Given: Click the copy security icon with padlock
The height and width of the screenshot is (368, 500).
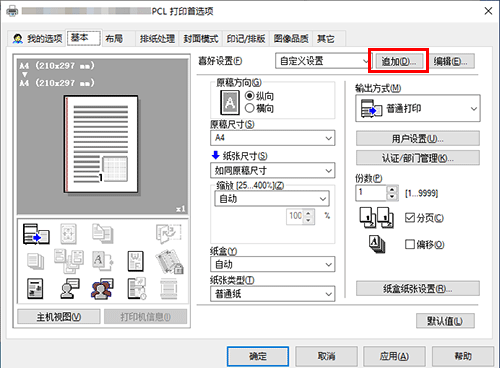Looking at the screenshot, I should click(169, 262).
